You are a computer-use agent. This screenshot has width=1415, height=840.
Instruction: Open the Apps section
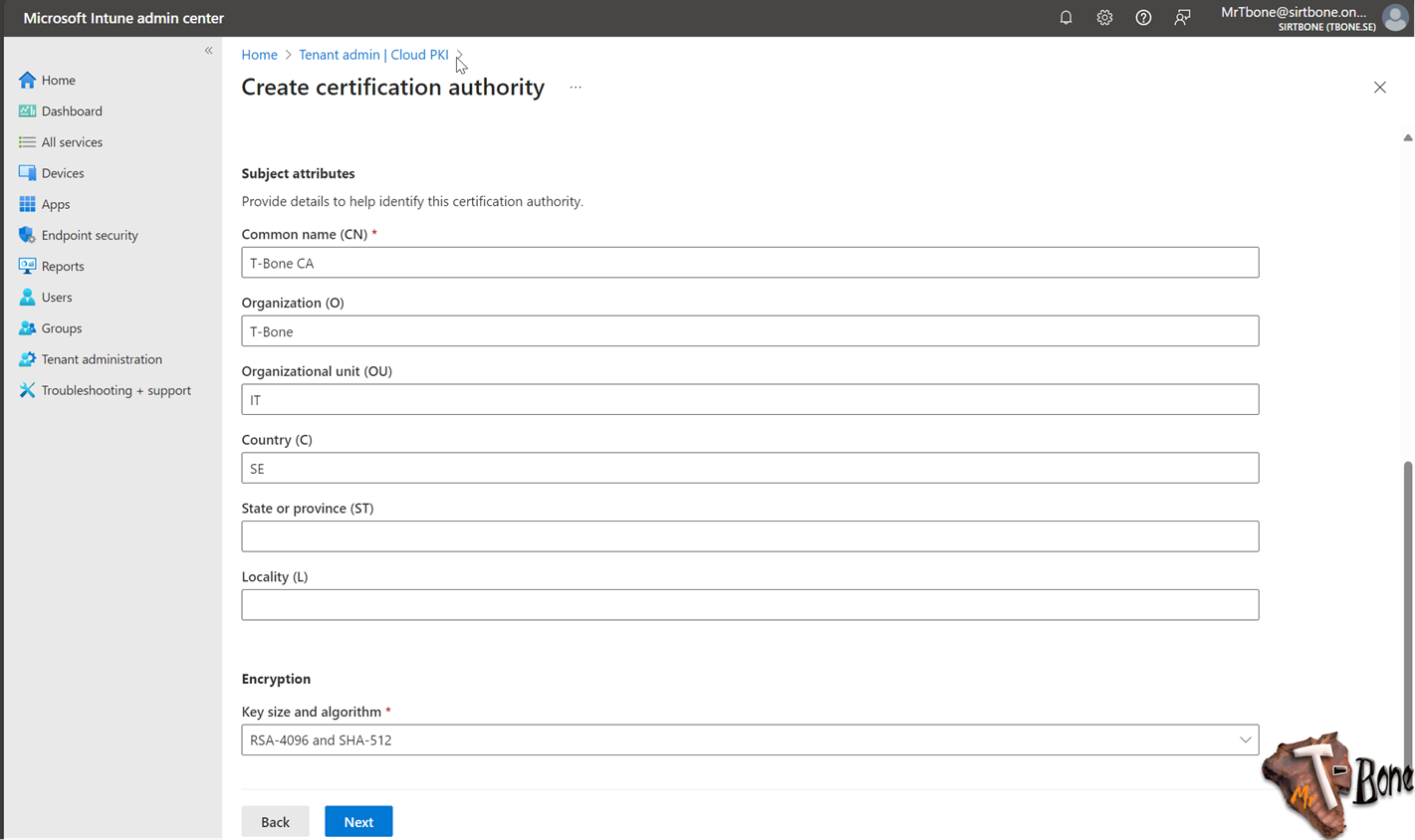(x=57, y=204)
